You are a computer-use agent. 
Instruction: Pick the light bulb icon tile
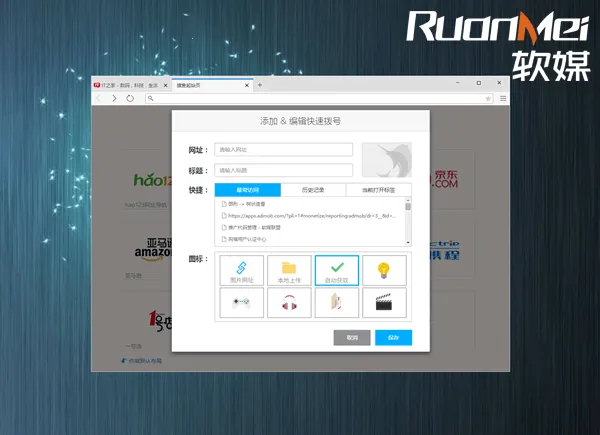pos(383,270)
